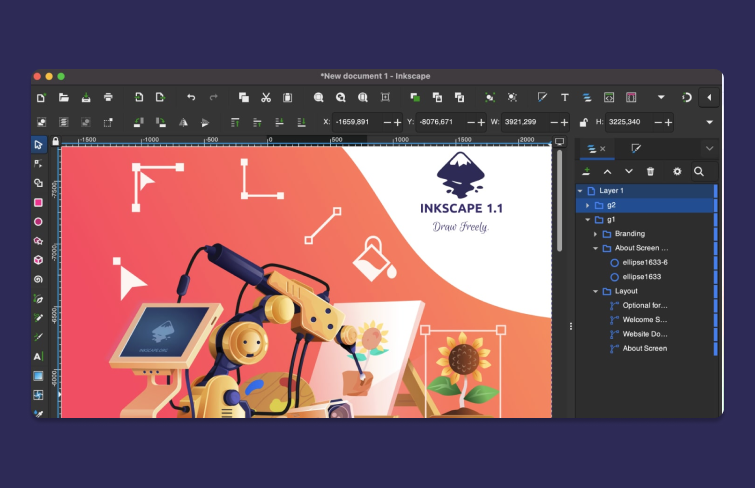Paste from clipboard icon

pyautogui.click(x=287, y=98)
